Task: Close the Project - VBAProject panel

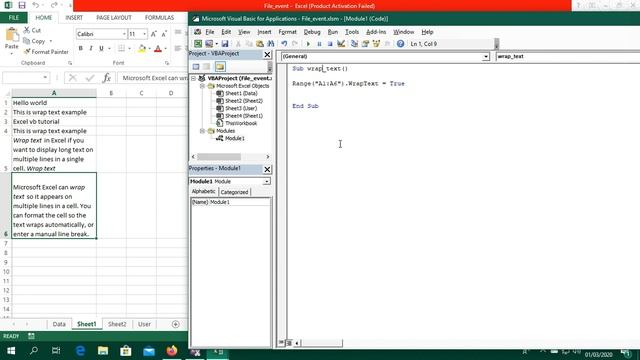Action: coord(267,54)
